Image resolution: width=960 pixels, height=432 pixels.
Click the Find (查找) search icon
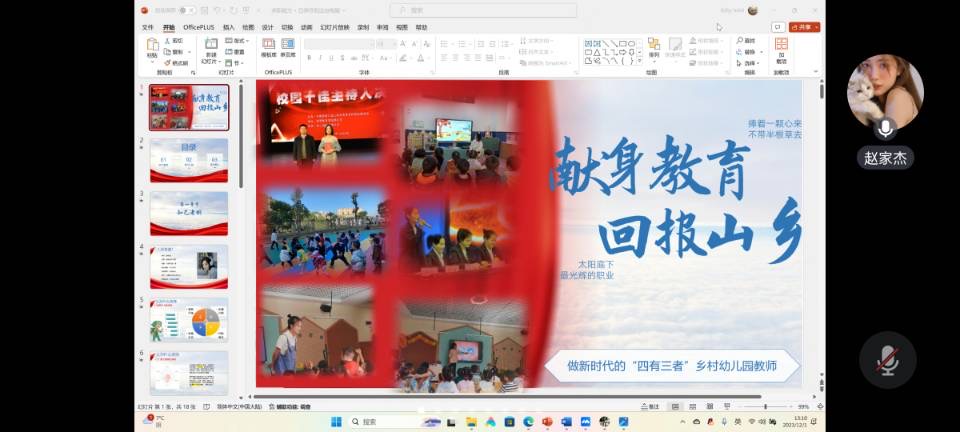746,41
